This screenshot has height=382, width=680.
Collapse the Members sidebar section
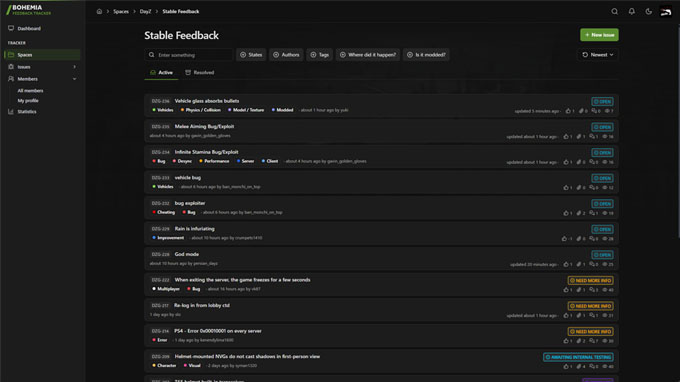42,79
